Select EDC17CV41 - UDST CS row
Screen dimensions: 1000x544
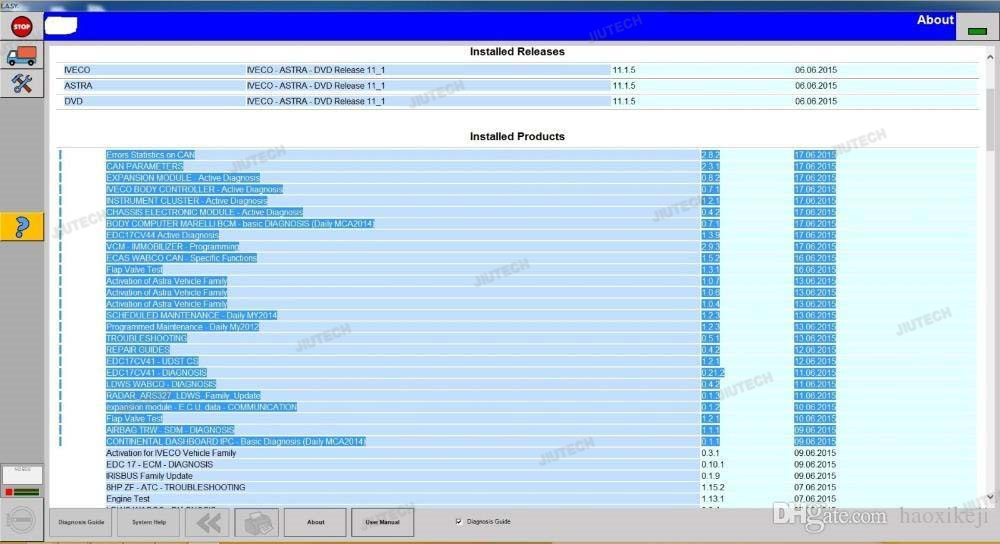click(517, 362)
